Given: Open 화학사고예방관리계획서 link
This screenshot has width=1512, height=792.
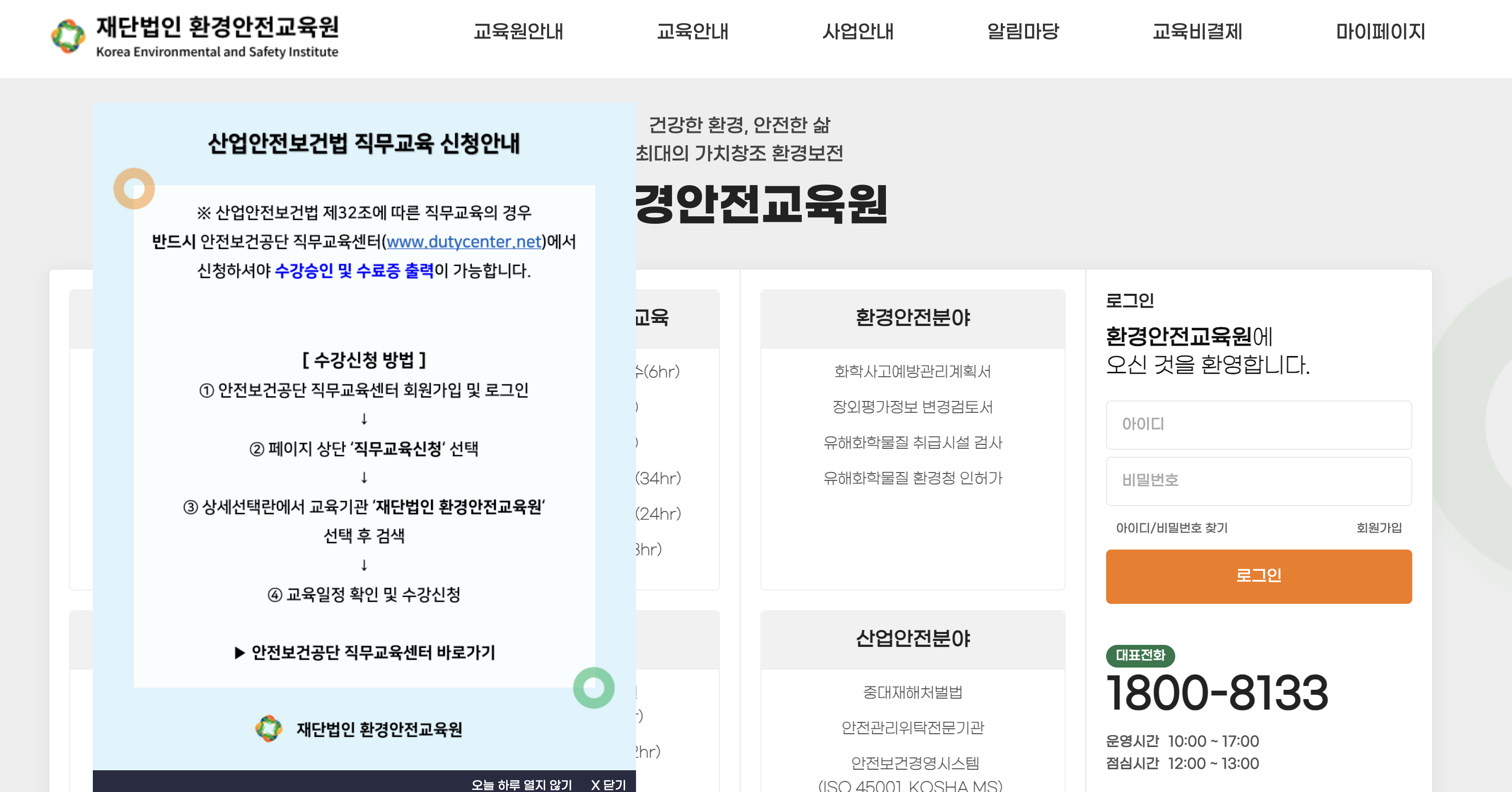Looking at the screenshot, I should click(912, 372).
